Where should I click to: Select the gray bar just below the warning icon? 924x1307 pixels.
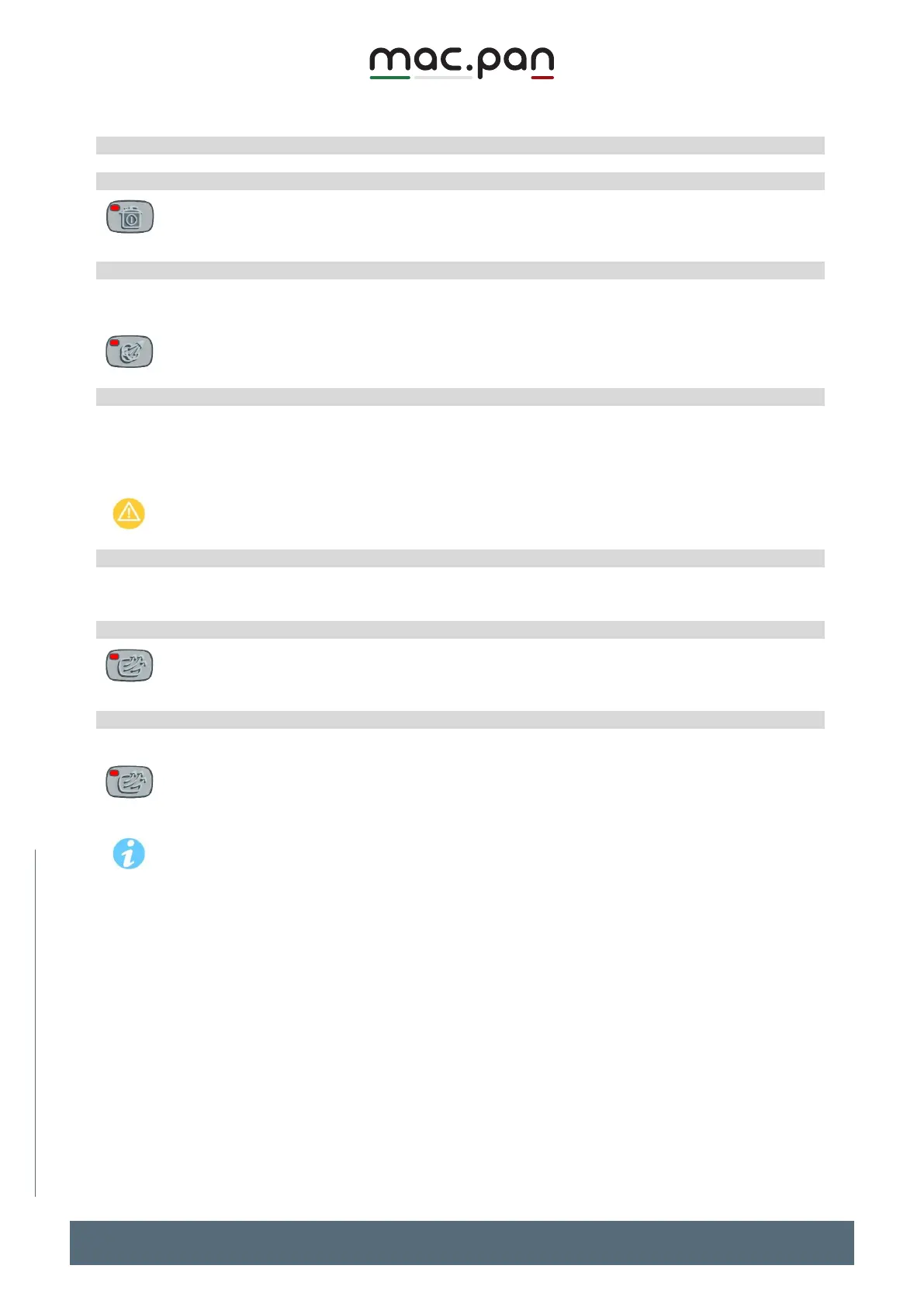point(459,558)
